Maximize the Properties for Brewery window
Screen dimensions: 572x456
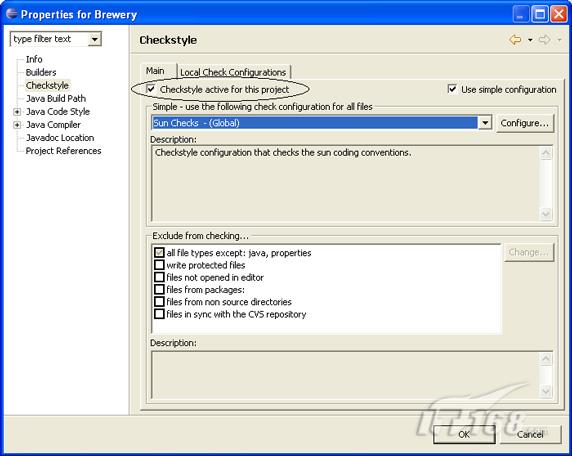point(540,14)
